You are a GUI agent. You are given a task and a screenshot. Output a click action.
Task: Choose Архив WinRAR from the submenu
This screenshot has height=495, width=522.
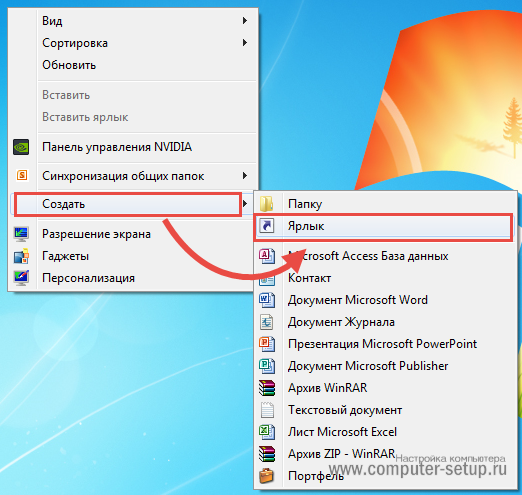click(x=385, y=388)
